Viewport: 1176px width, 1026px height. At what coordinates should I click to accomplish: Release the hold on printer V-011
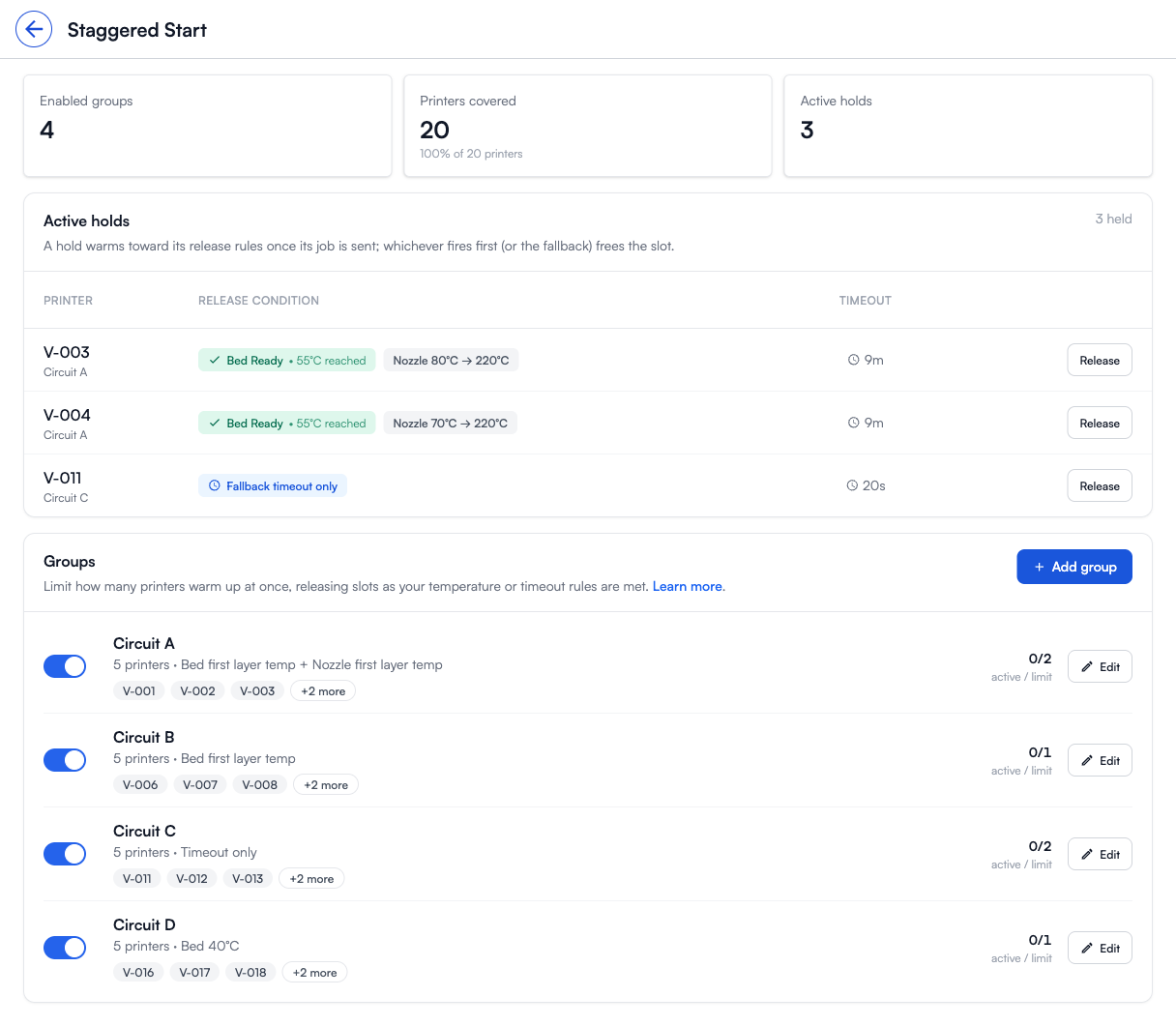pos(1100,485)
